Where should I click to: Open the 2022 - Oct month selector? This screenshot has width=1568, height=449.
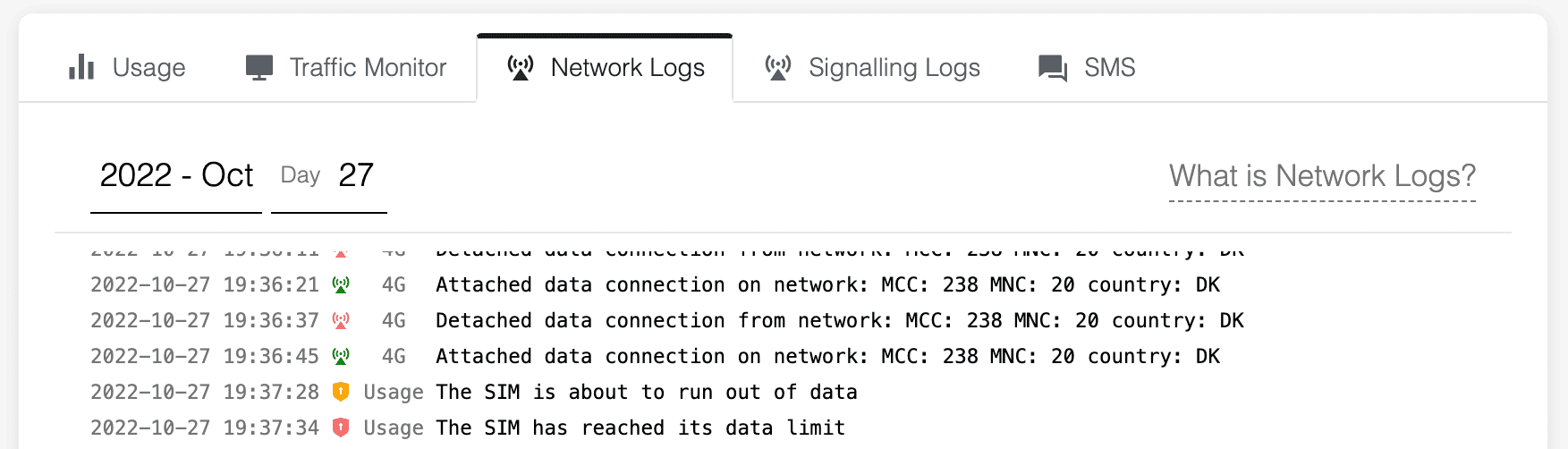[x=176, y=175]
